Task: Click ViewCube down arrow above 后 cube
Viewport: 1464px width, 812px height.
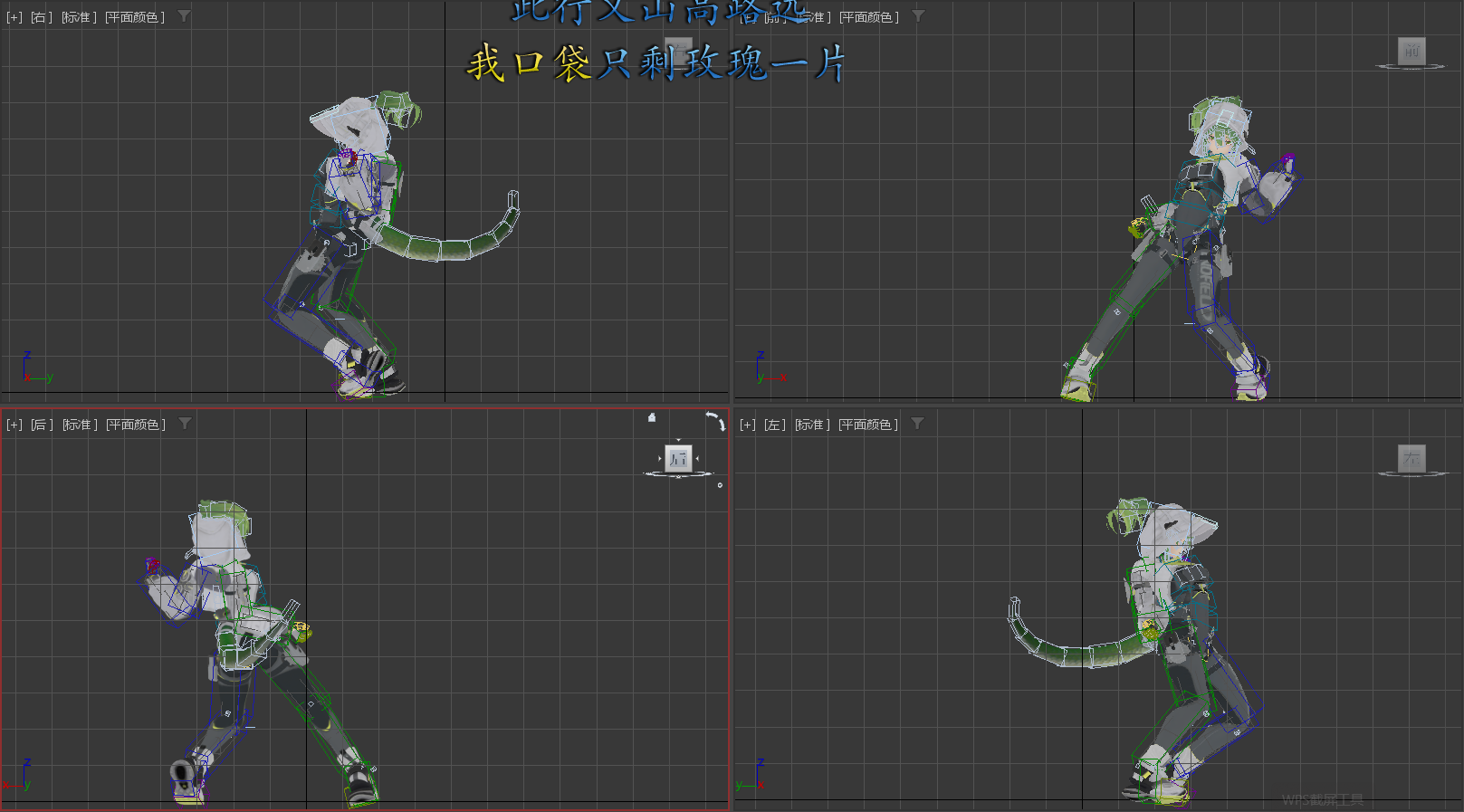Action: point(678,441)
